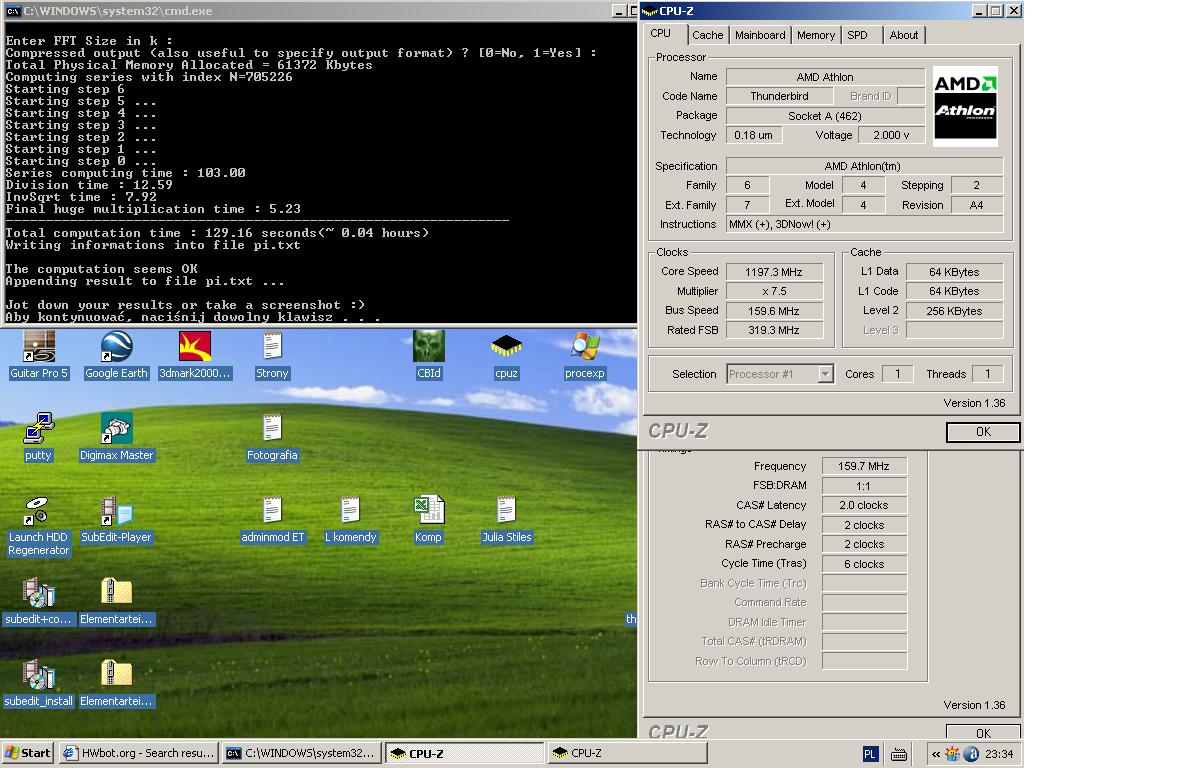
Task: Open the Fotografia text file
Action: pos(272,436)
